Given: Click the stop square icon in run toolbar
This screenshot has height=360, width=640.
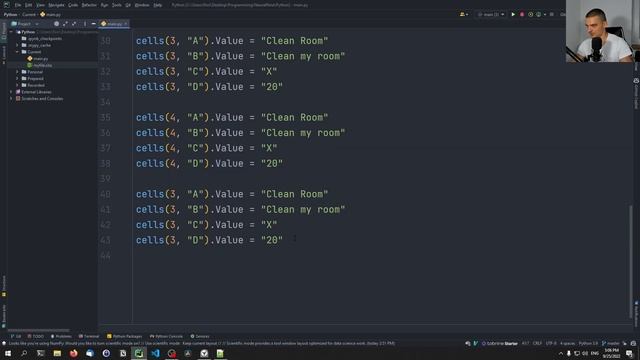Looking at the screenshot, I should click(x=552, y=14).
